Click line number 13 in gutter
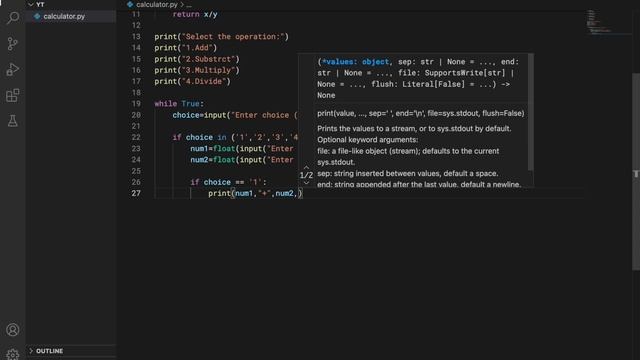Screen dimensions: 640x360 tap(136, 37)
